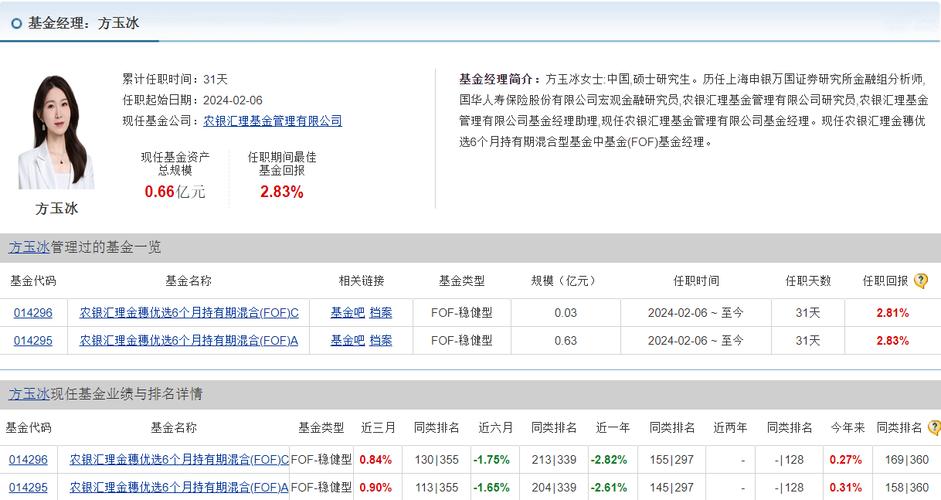Open fund code 014296 in managed funds table
This screenshot has height=500, width=941.
[33, 313]
